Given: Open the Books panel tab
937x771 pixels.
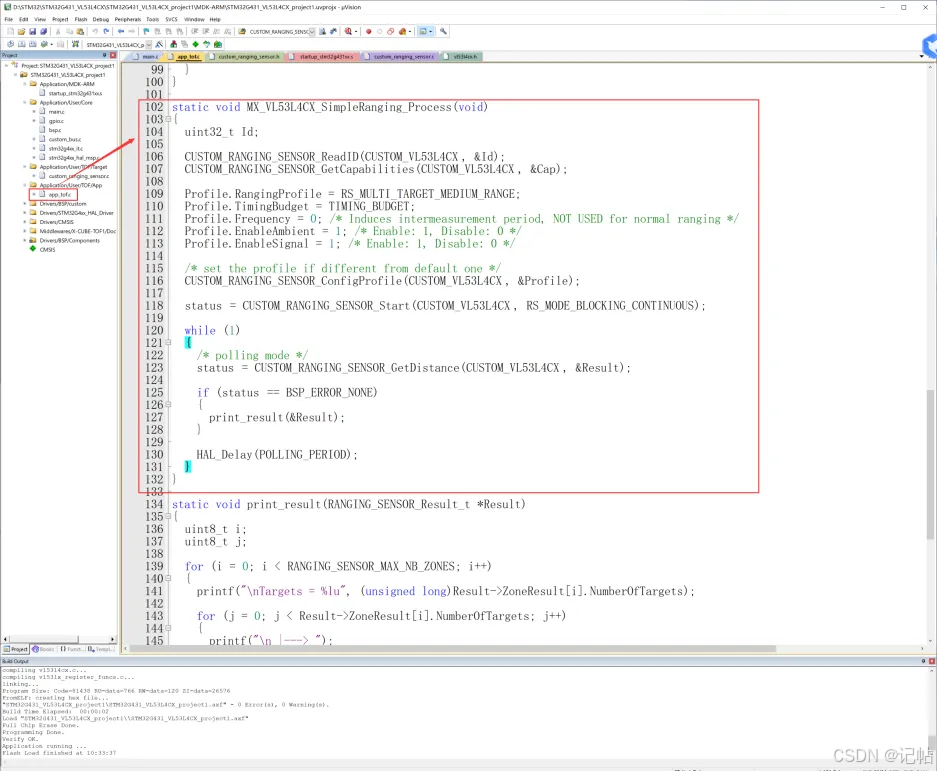Looking at the screenshot, I should point(44,649).
